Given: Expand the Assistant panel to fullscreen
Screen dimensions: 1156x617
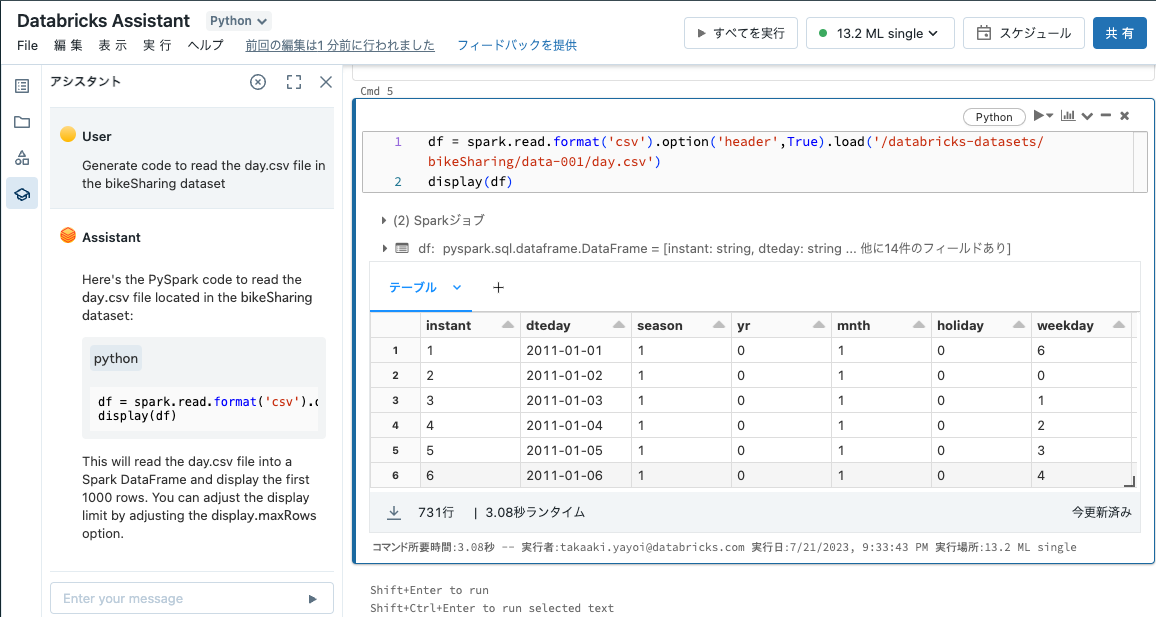Looking at the screenshot, I should (293, 81).
